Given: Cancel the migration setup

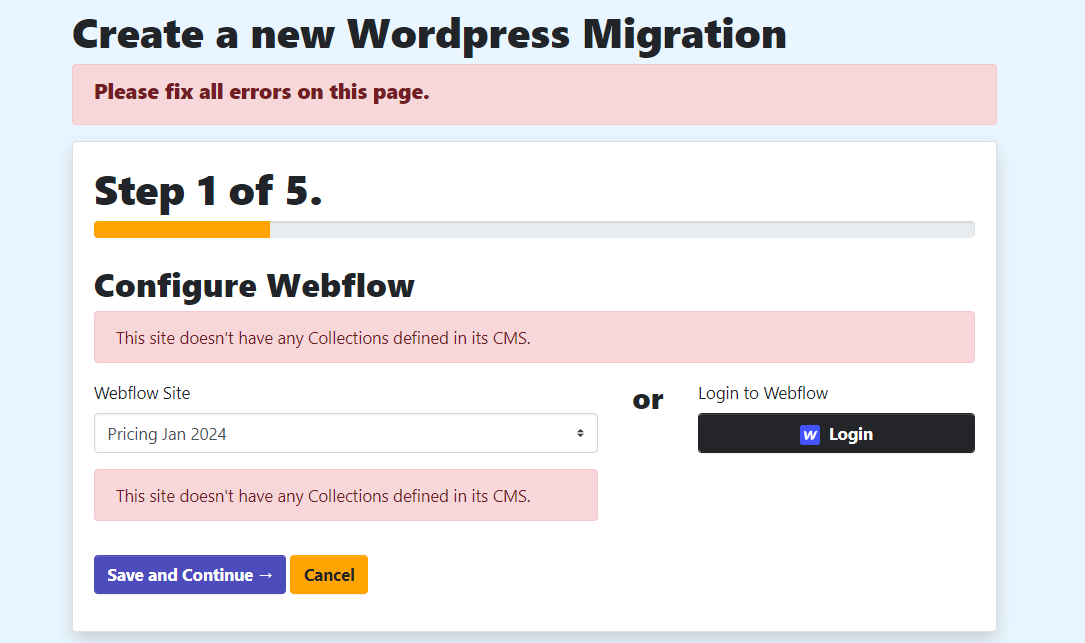Looking at the screenshot, I should [x=329, y=575].
